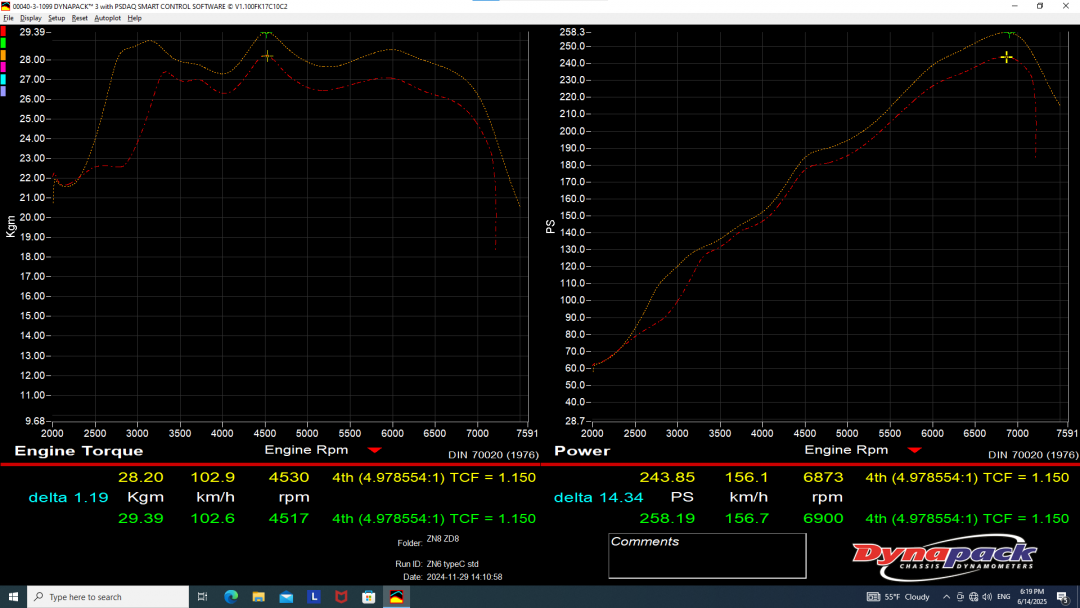
Task: Click the 6900 rpm peak value
Action: pos(823,518)
